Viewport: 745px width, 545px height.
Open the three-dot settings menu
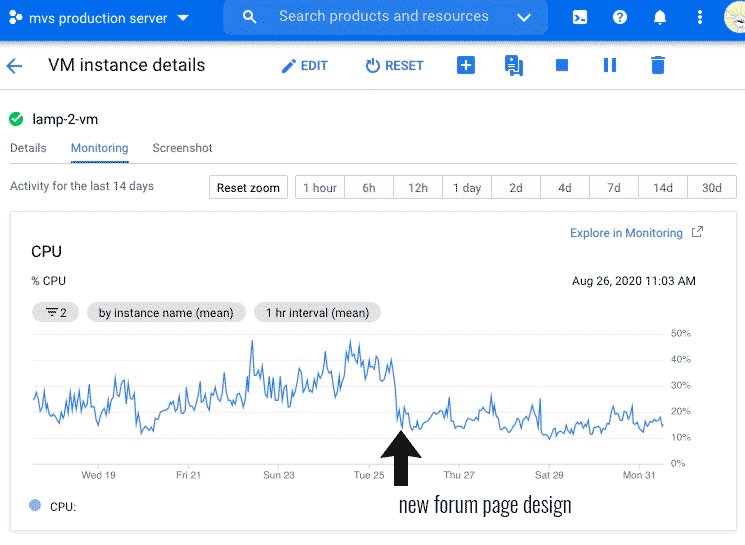[x=699, y=18]
